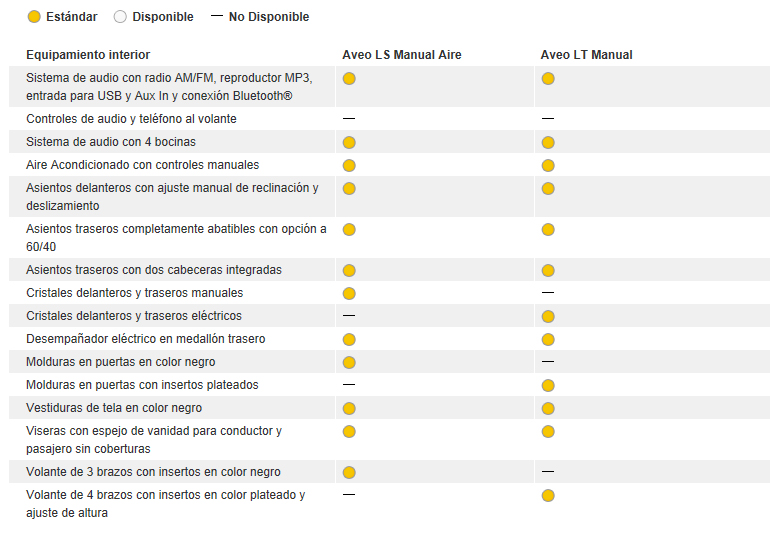The height and width of the screenshot is (536, 770).
Task: Click Aveo LS dash for Controles de audio row
Action: [x=349, y=119]
